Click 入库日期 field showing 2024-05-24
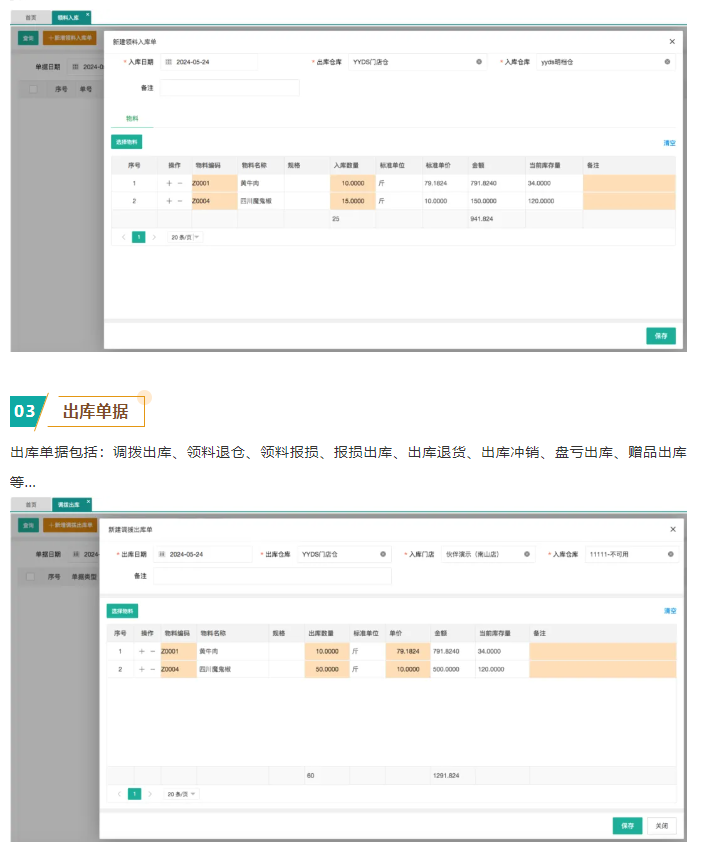Viewport: 703px width, 859px height. [x=209, y=62]
